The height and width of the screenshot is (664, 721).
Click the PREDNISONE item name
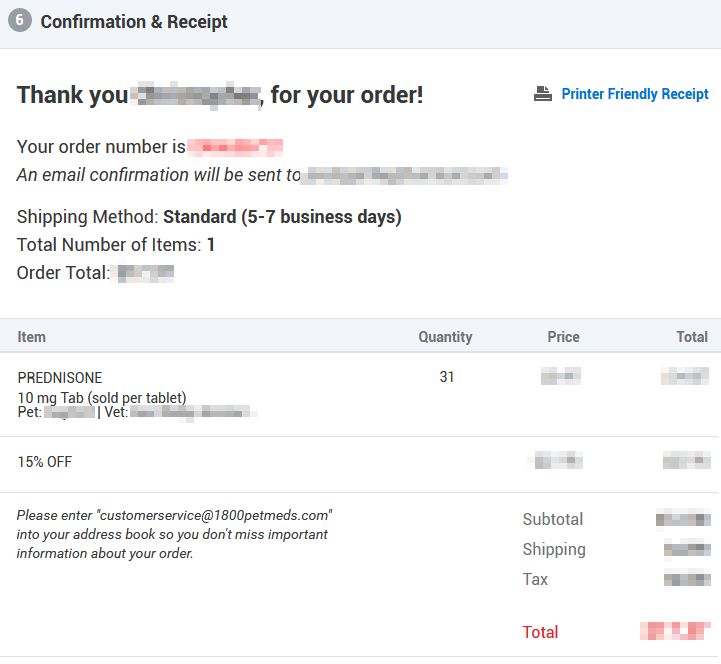(60, 378)
